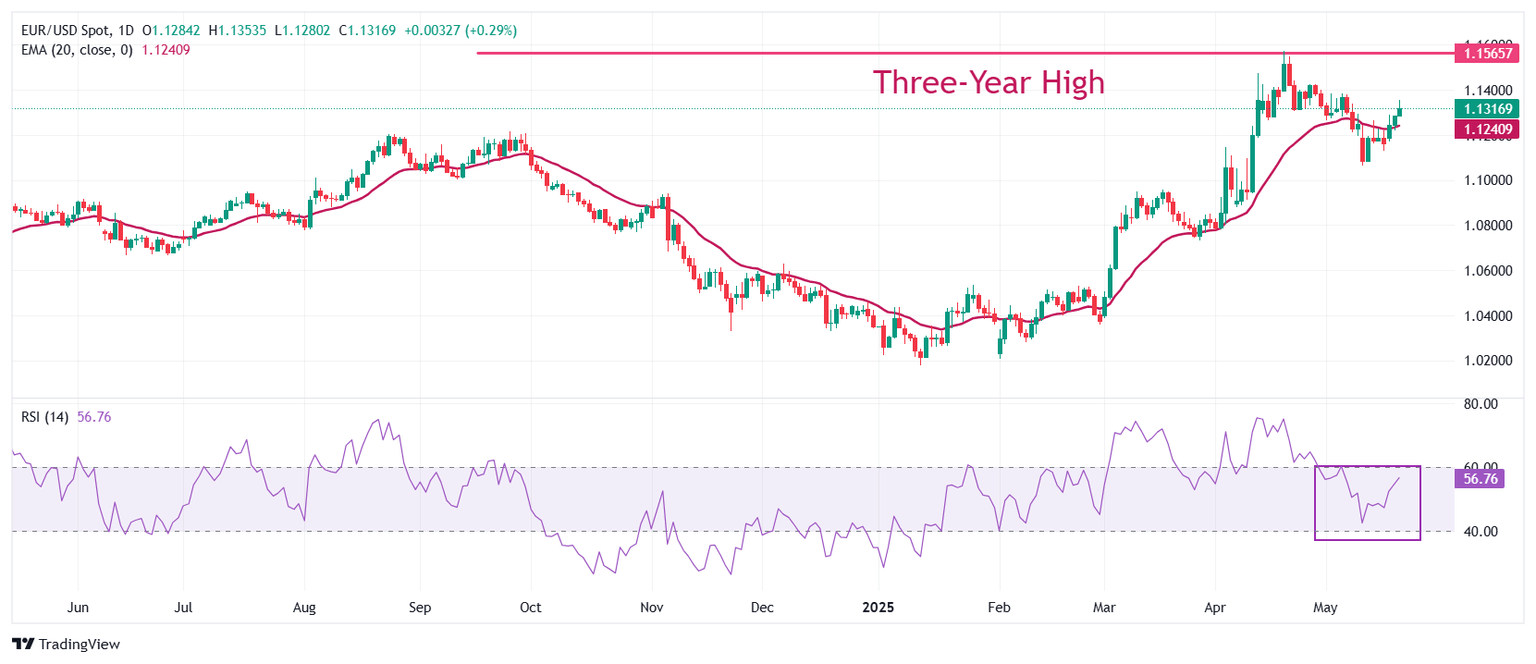Click the 80.00 level on RSI axis

1477,404
